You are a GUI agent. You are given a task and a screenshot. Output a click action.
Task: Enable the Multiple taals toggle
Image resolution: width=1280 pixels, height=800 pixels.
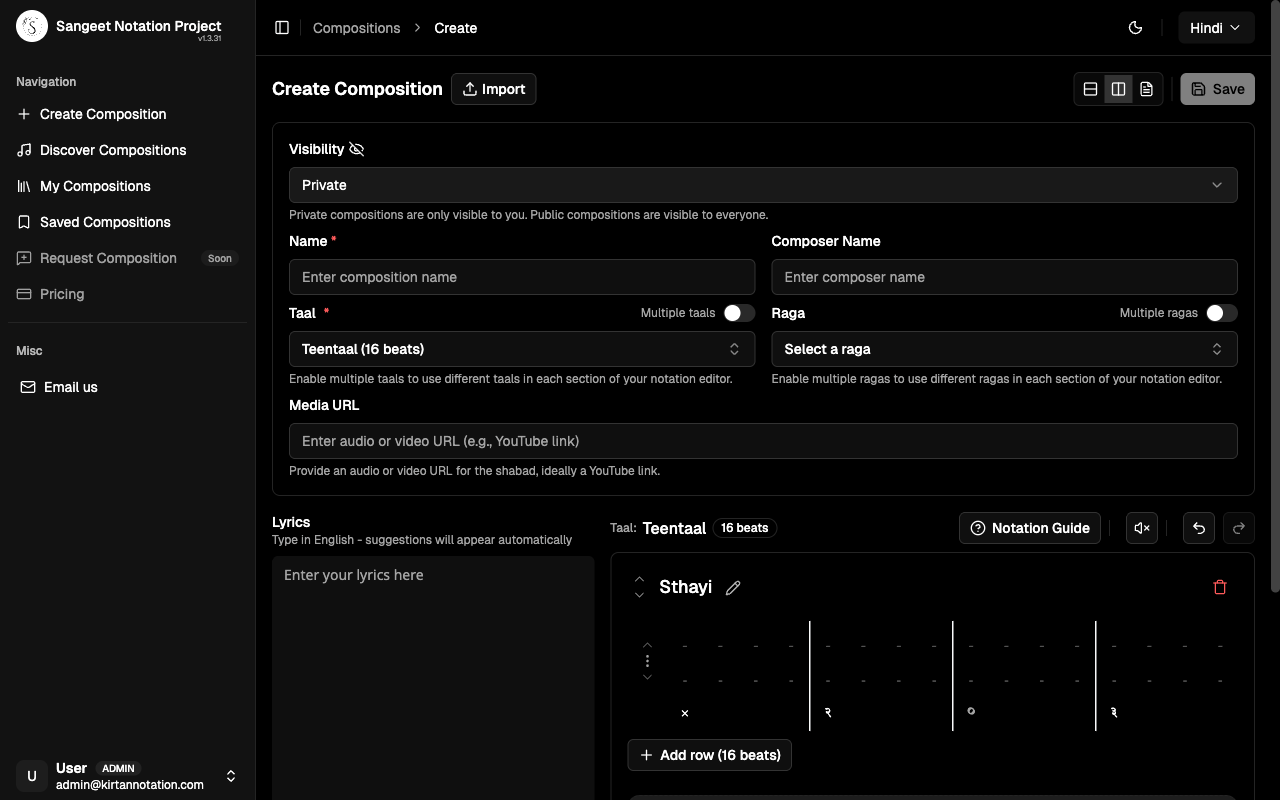click(x=740, y=312)
